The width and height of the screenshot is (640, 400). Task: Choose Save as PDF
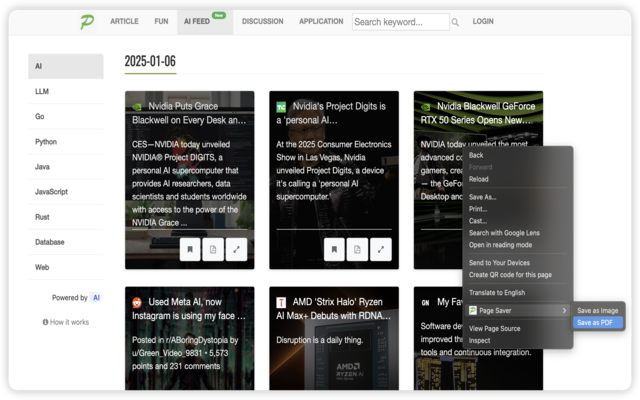click(x=598, y=322)
